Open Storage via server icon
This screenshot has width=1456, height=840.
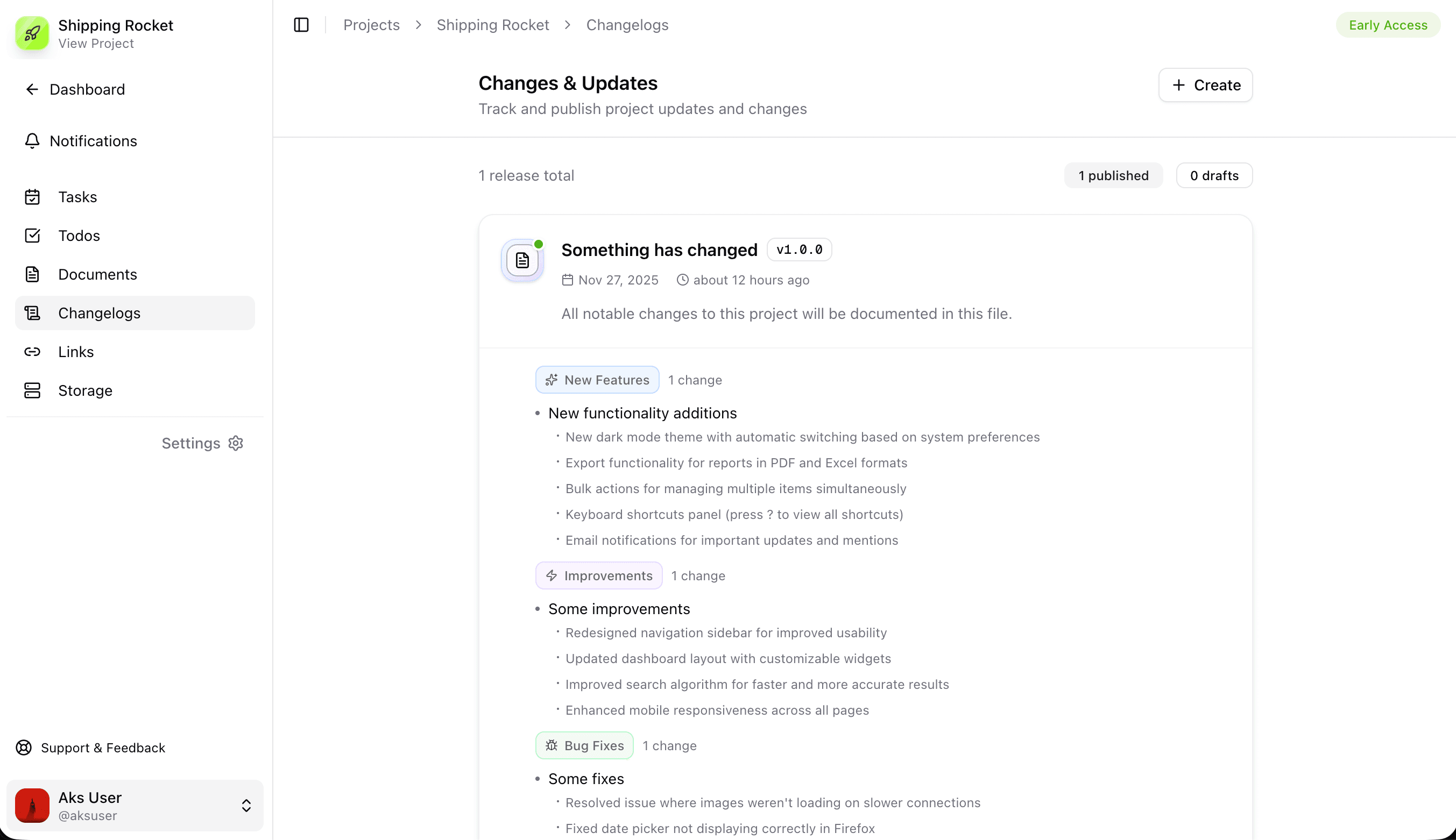[x=32, y=390]
